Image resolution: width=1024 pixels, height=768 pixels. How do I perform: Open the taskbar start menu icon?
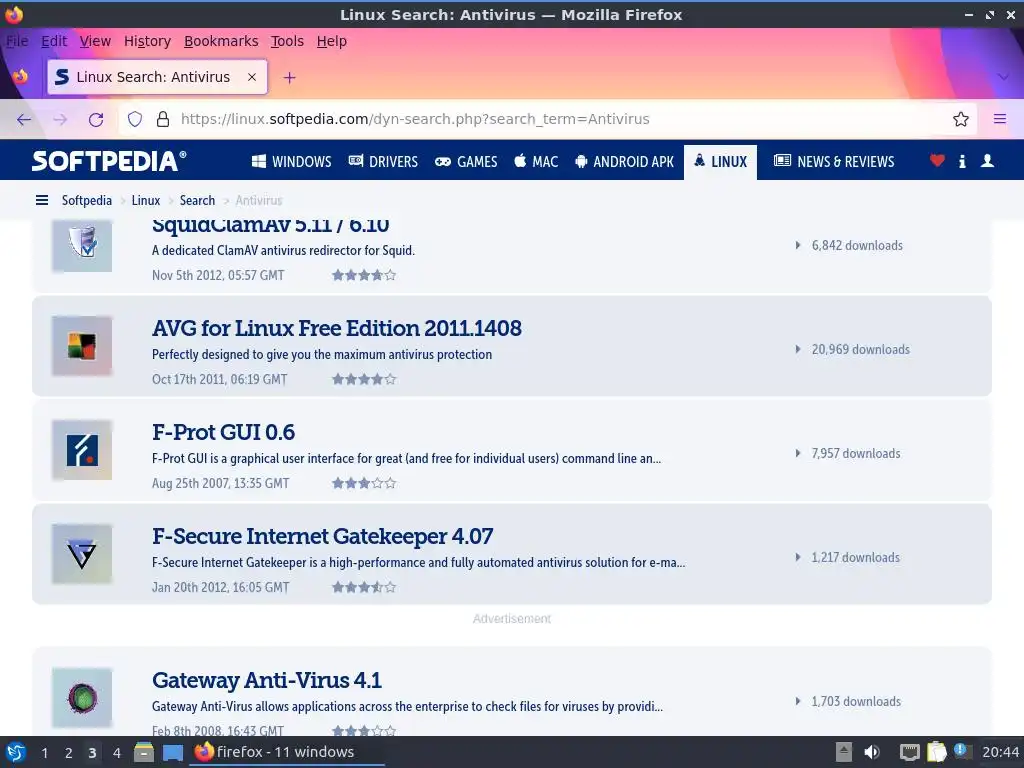(16, 752)
